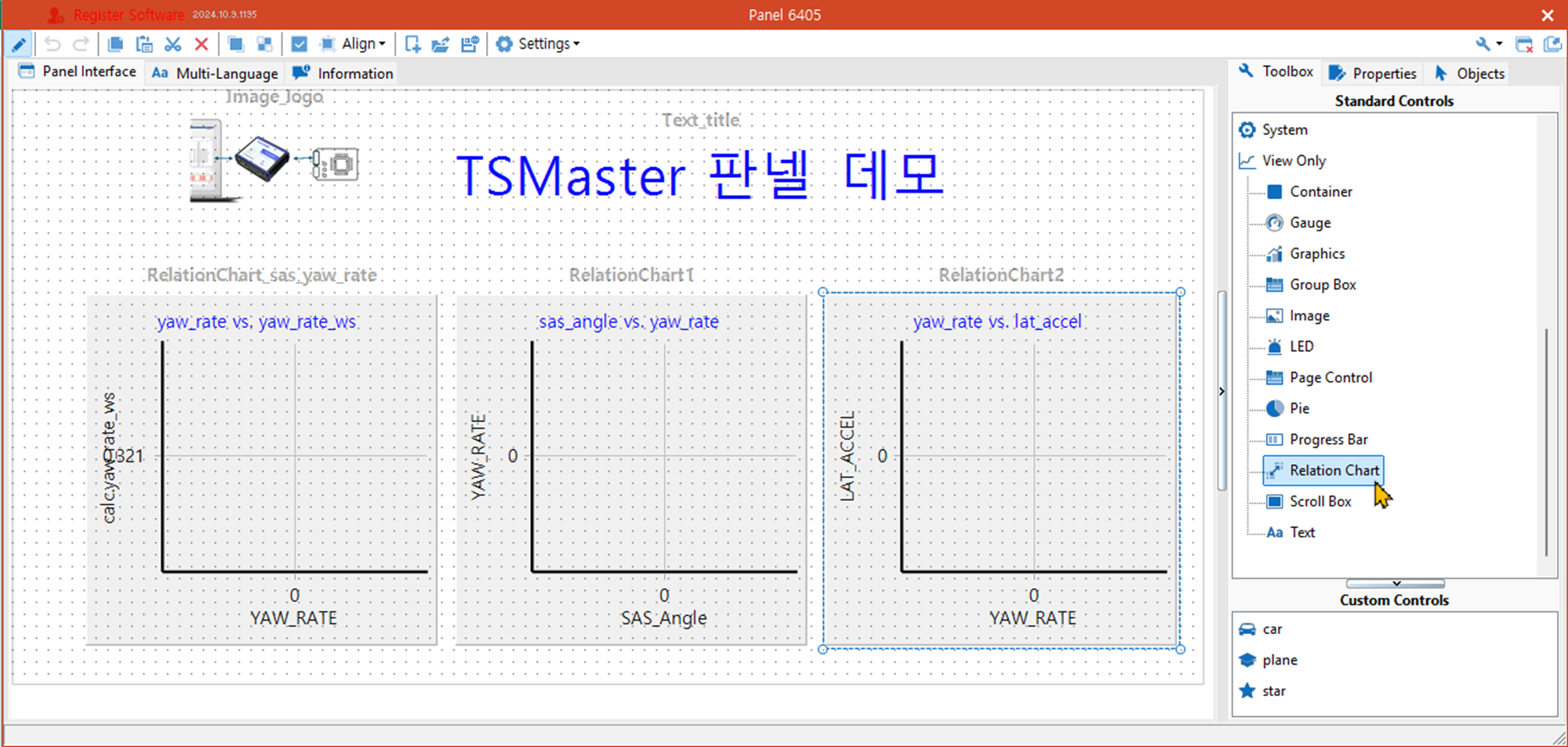Select the TSMaster title text on canvas

click(700, 175)
